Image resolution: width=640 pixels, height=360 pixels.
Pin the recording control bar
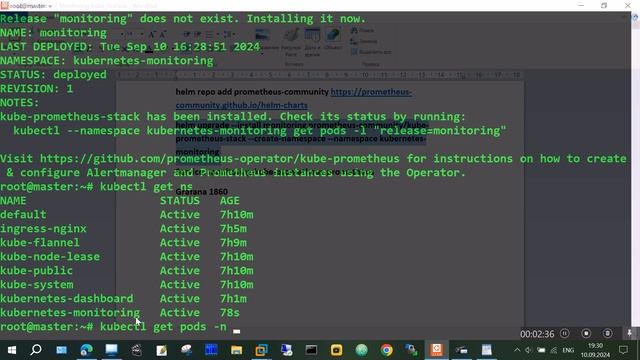pyautogui.click(x=630, y=333)
